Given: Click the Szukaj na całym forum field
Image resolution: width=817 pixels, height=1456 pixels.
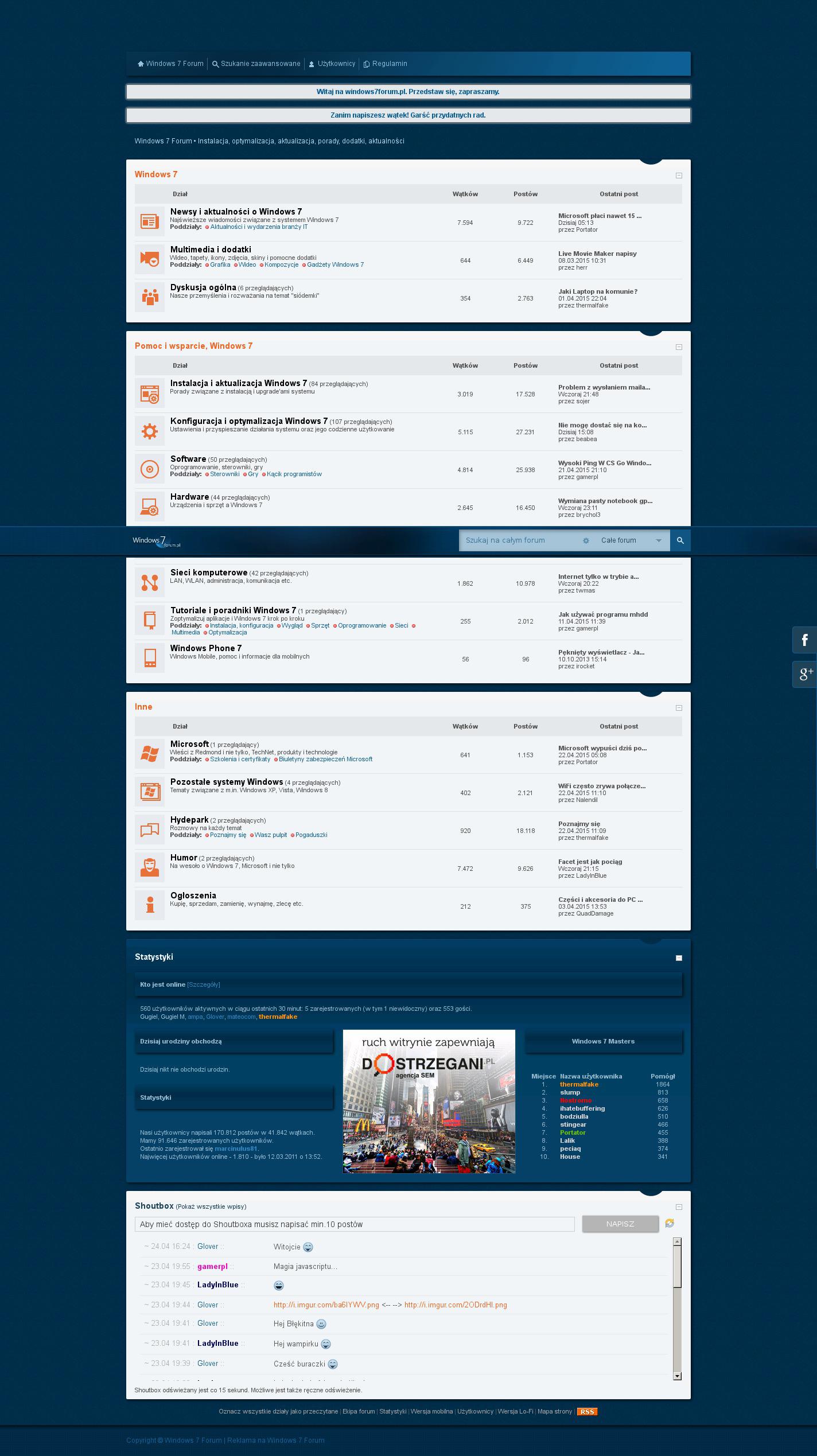Looking at the screenshot, I should 520,540.
